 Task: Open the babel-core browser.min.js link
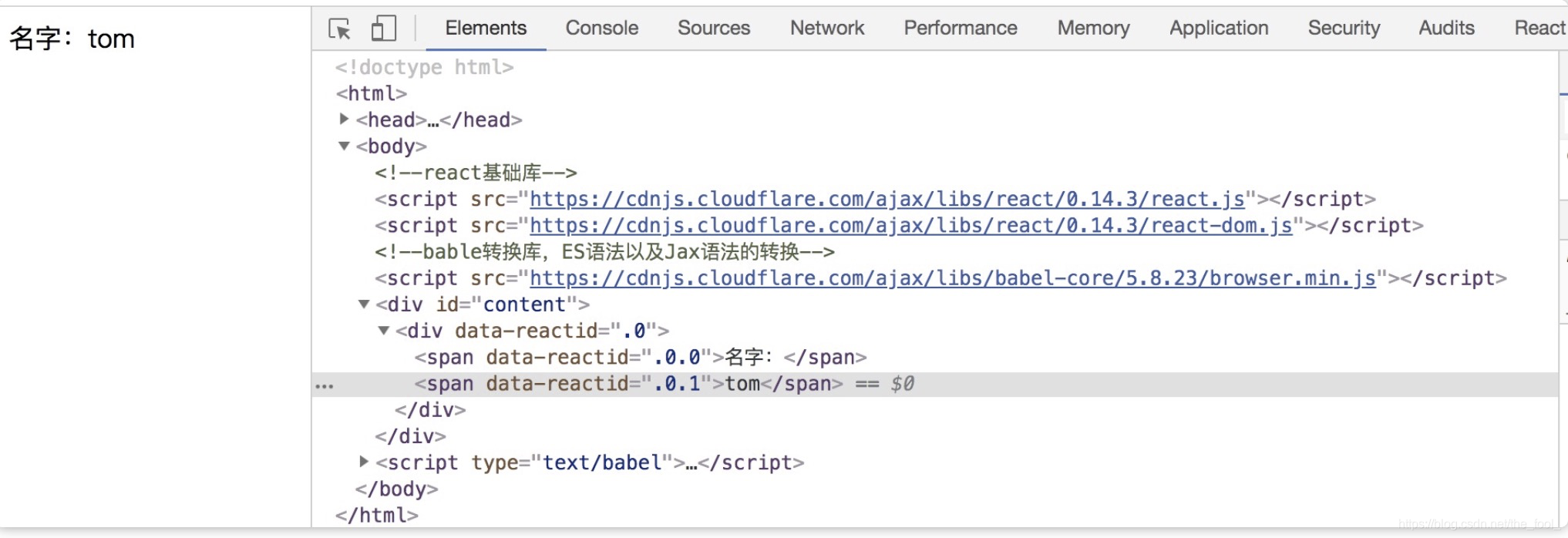(953, 278)
